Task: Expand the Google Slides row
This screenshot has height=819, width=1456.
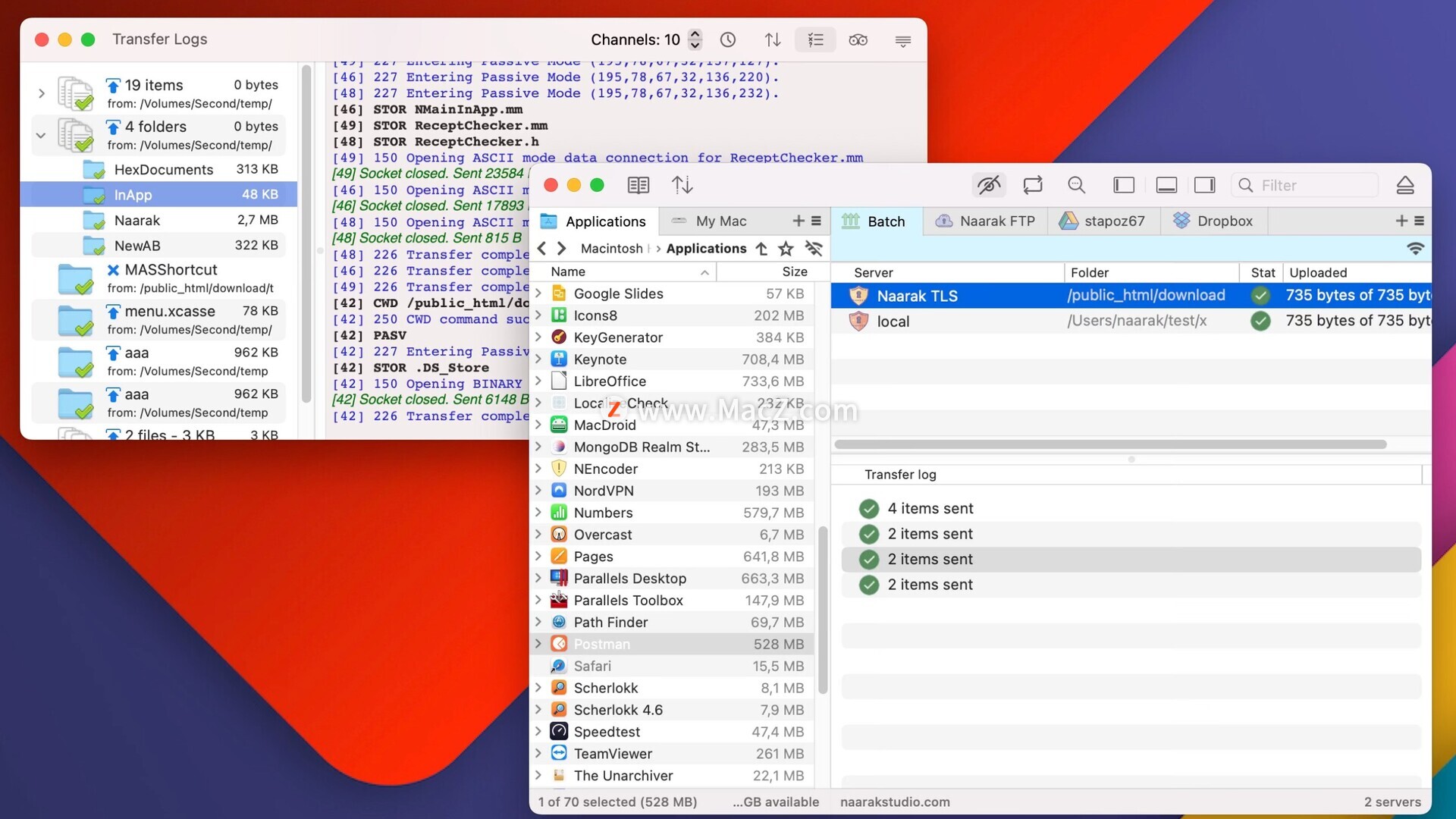Action: [x=538, y=293]
